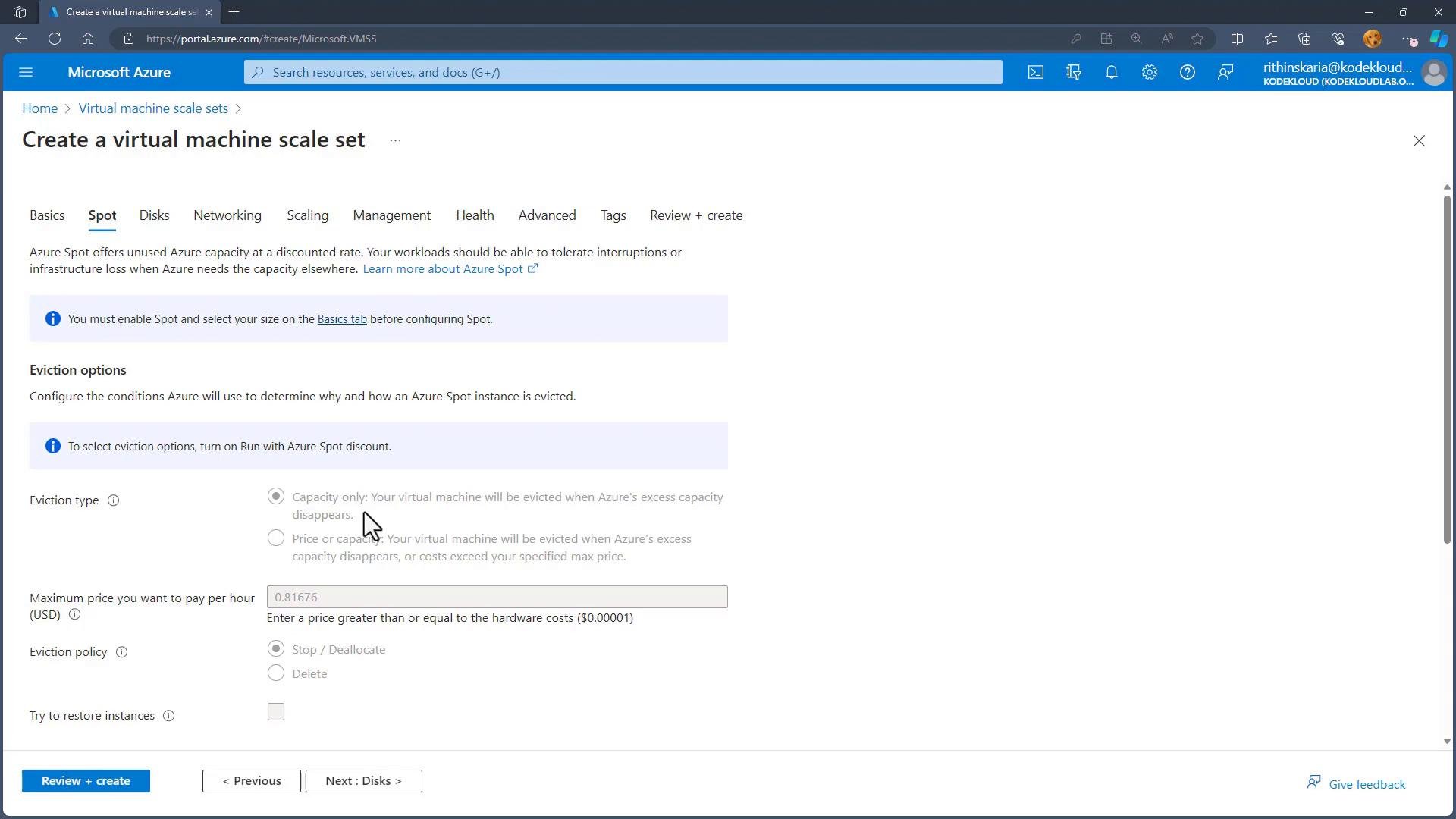Screen dimensions: 1456x819
Task: Open the header feedback icon
Action: click(1225, 72)
